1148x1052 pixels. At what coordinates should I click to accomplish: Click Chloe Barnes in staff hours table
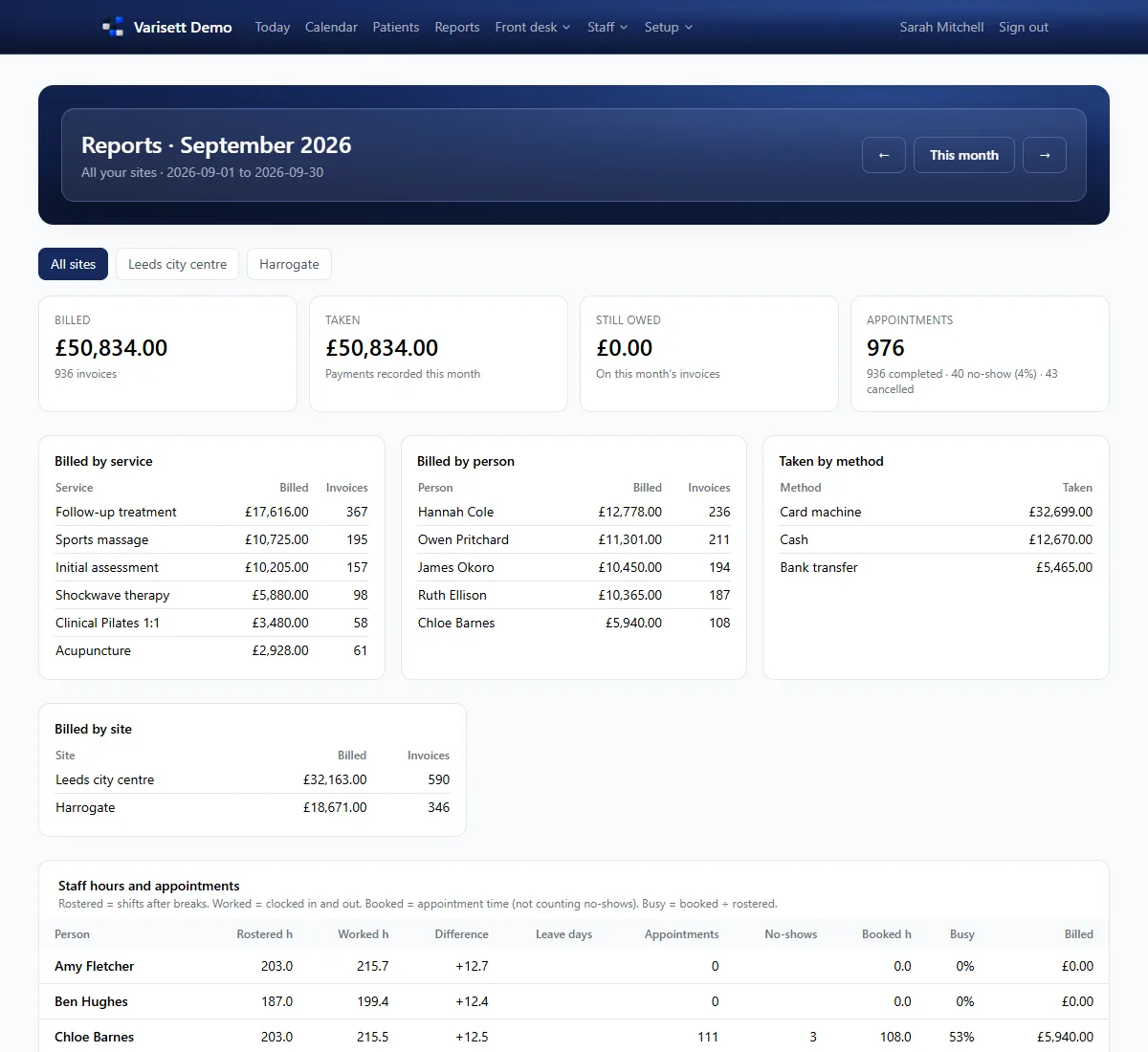coord(94,1037)
